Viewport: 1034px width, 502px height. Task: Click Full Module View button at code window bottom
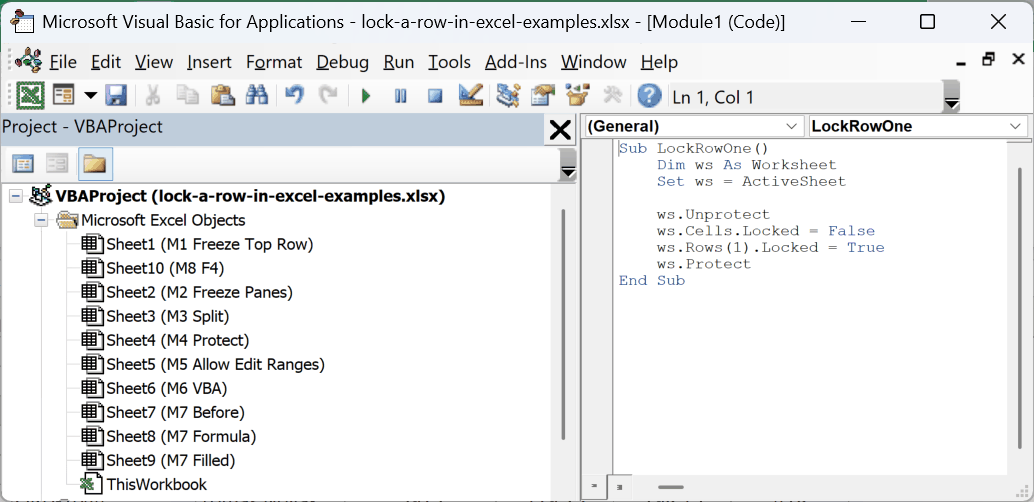[x=619, y=487]
